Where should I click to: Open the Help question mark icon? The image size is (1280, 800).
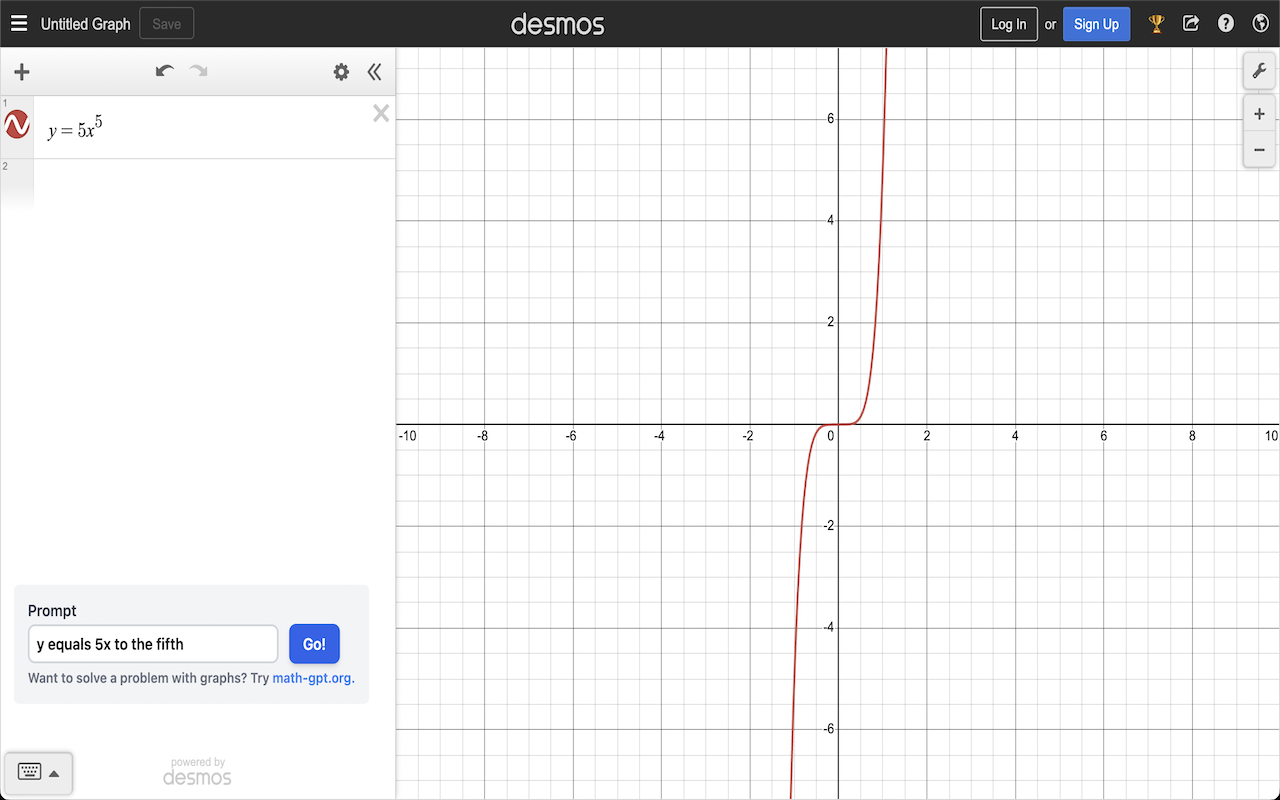tap(1226, 23)
